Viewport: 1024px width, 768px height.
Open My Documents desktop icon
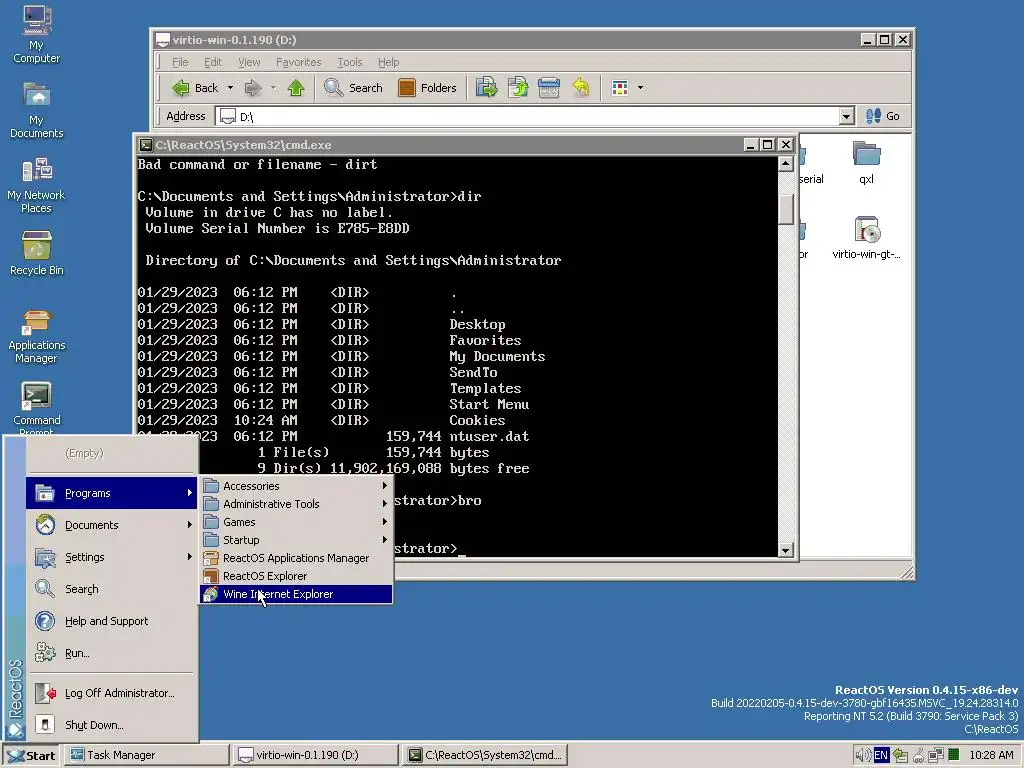[36, 110]
